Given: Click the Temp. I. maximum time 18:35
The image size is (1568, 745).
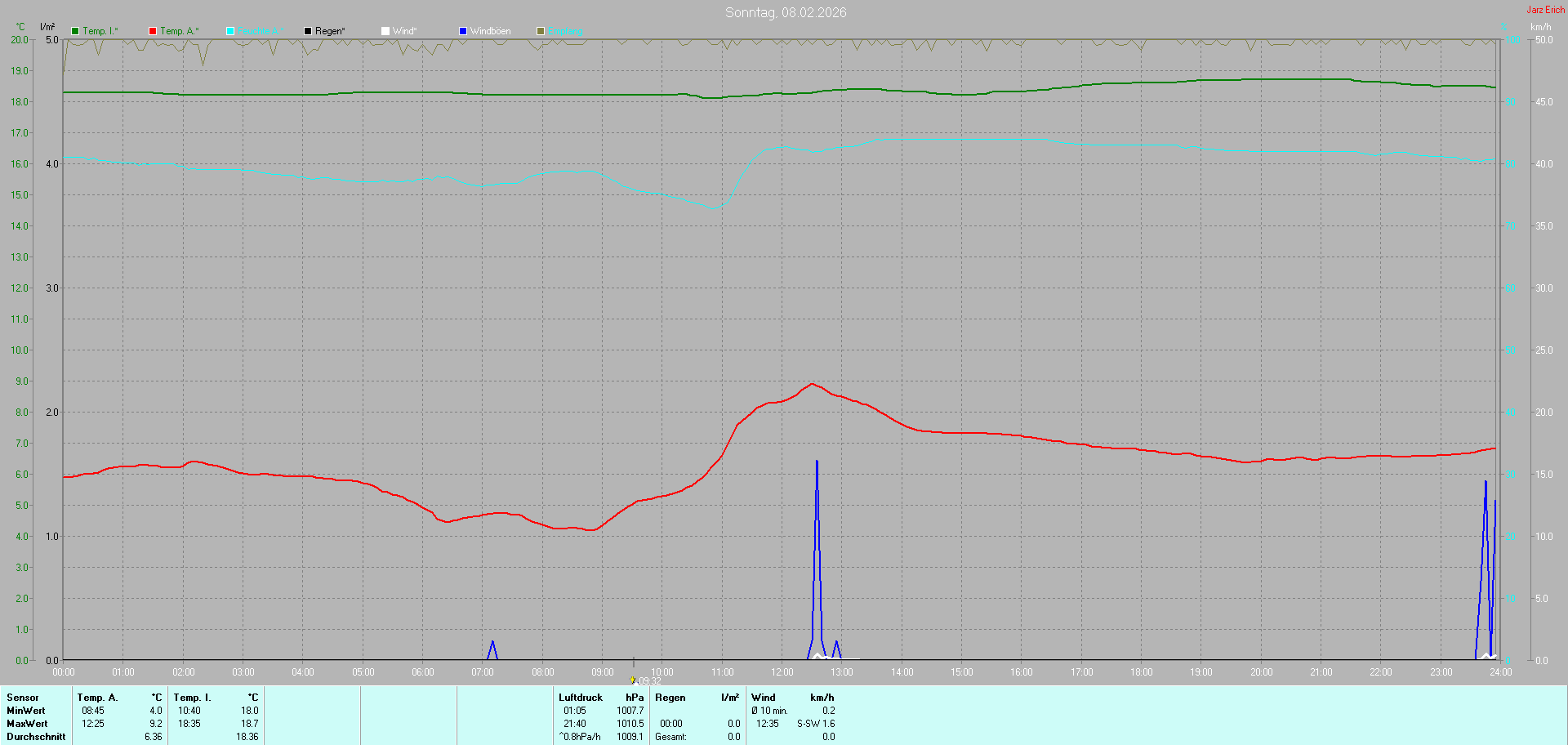Looking at the screenshot, I should point(189,724).
